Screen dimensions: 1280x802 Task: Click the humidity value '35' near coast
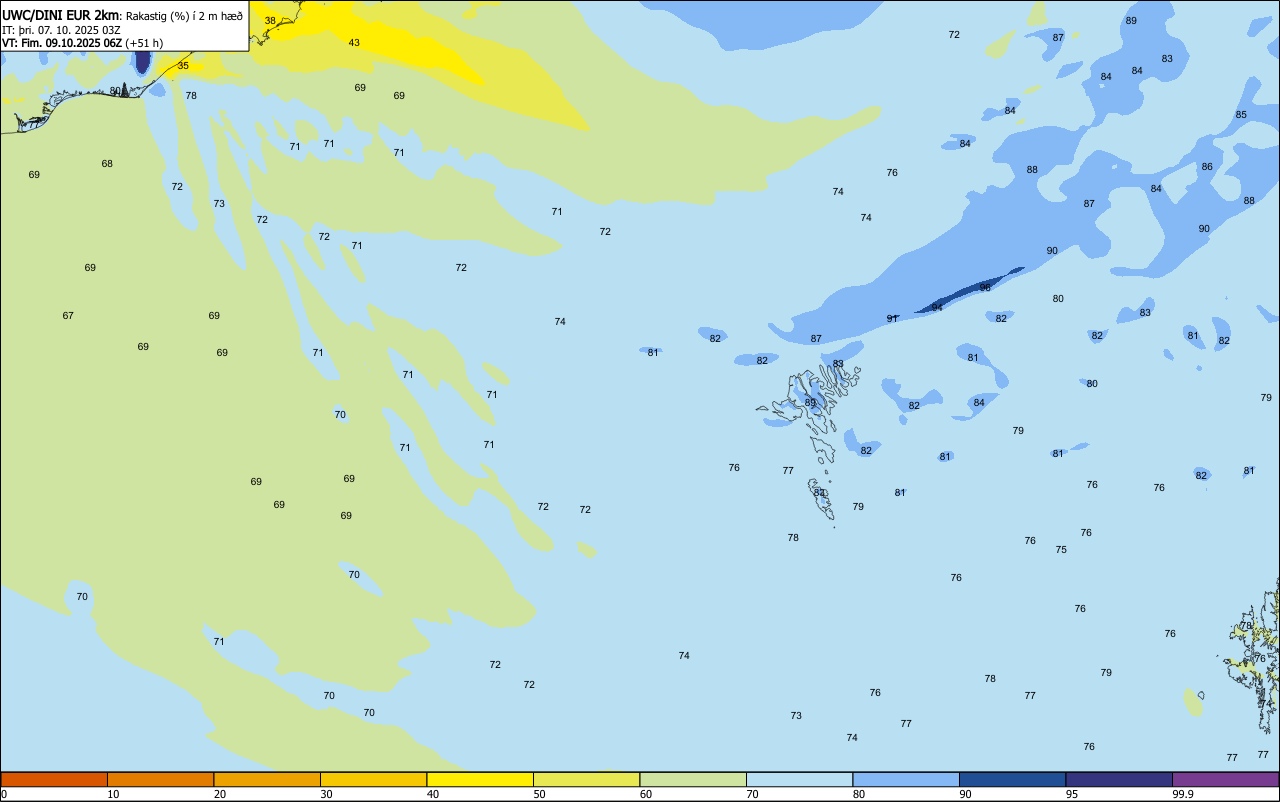click(183, 65)
